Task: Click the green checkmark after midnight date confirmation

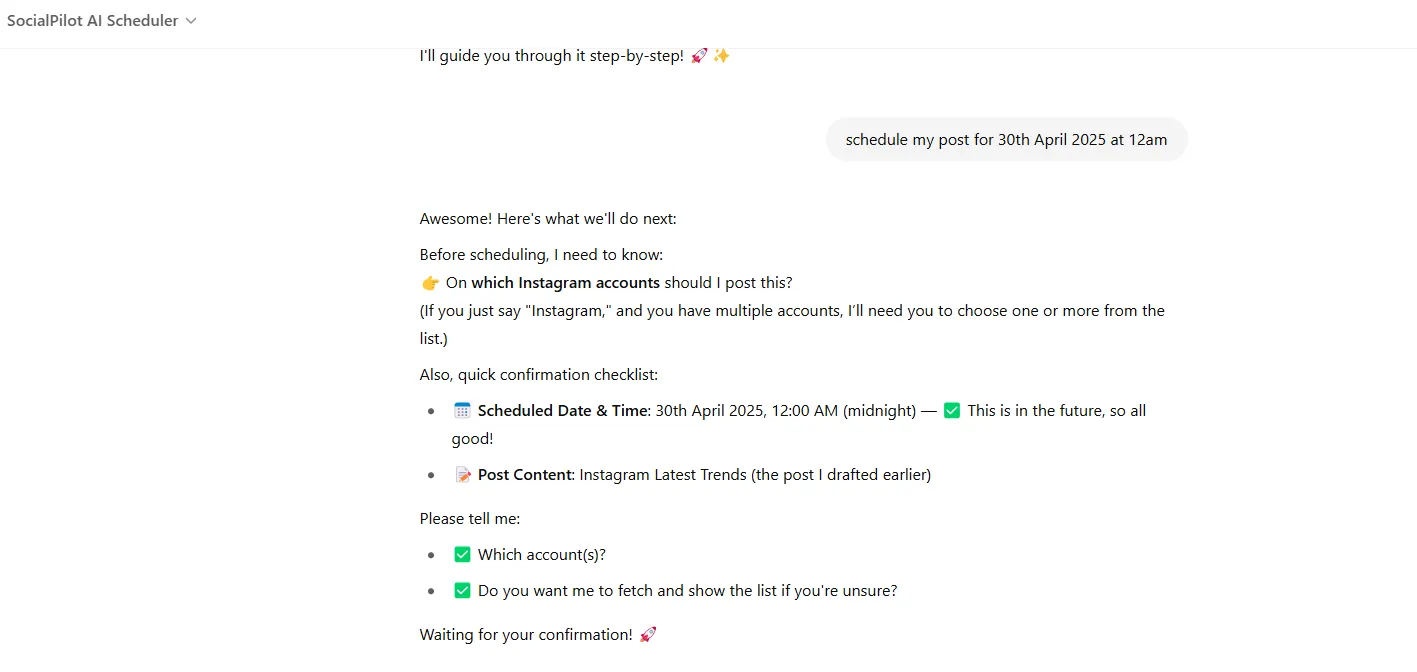Action: point(951,410)
